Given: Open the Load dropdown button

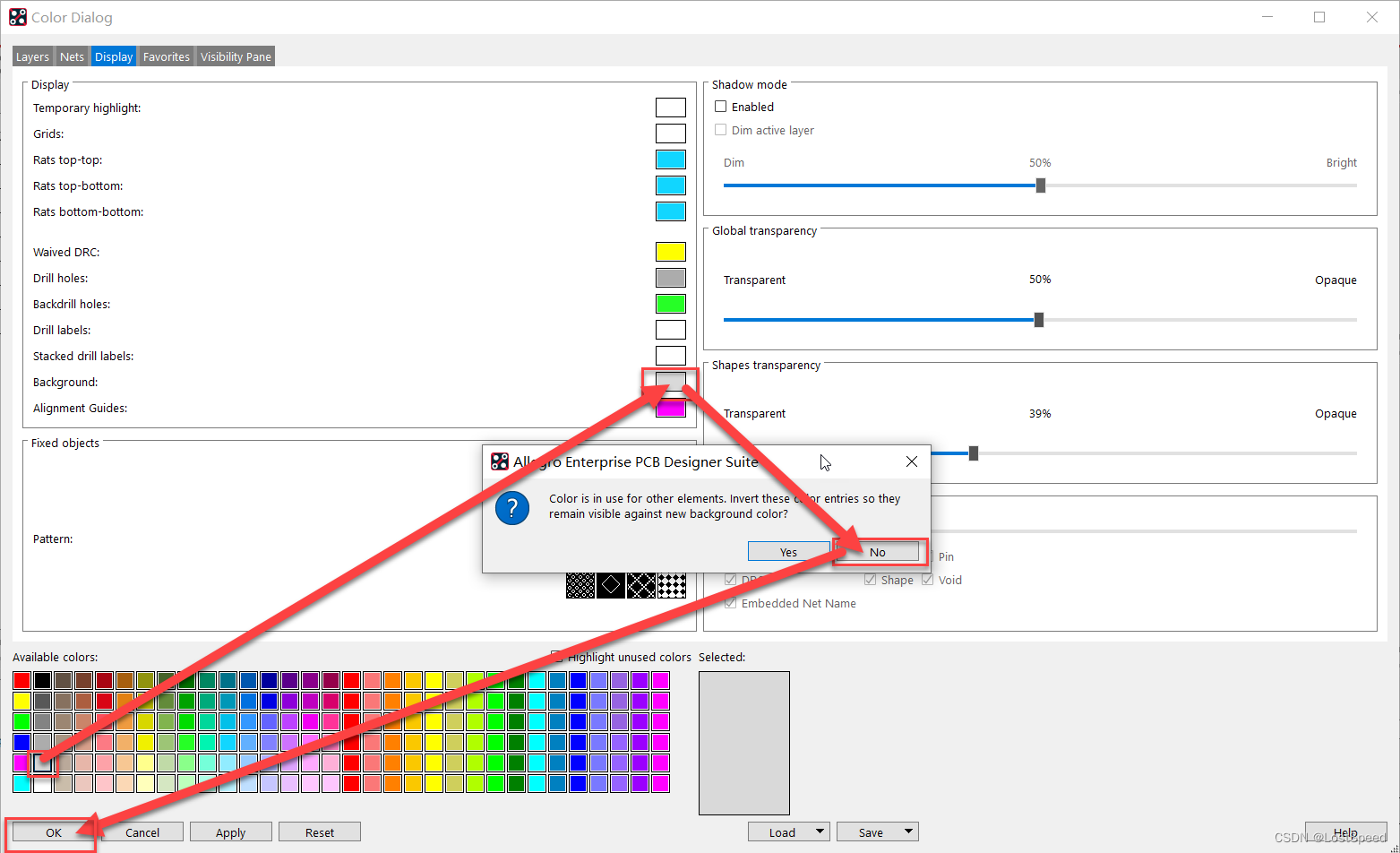Looking at the screenshot, I should point(788,832).
